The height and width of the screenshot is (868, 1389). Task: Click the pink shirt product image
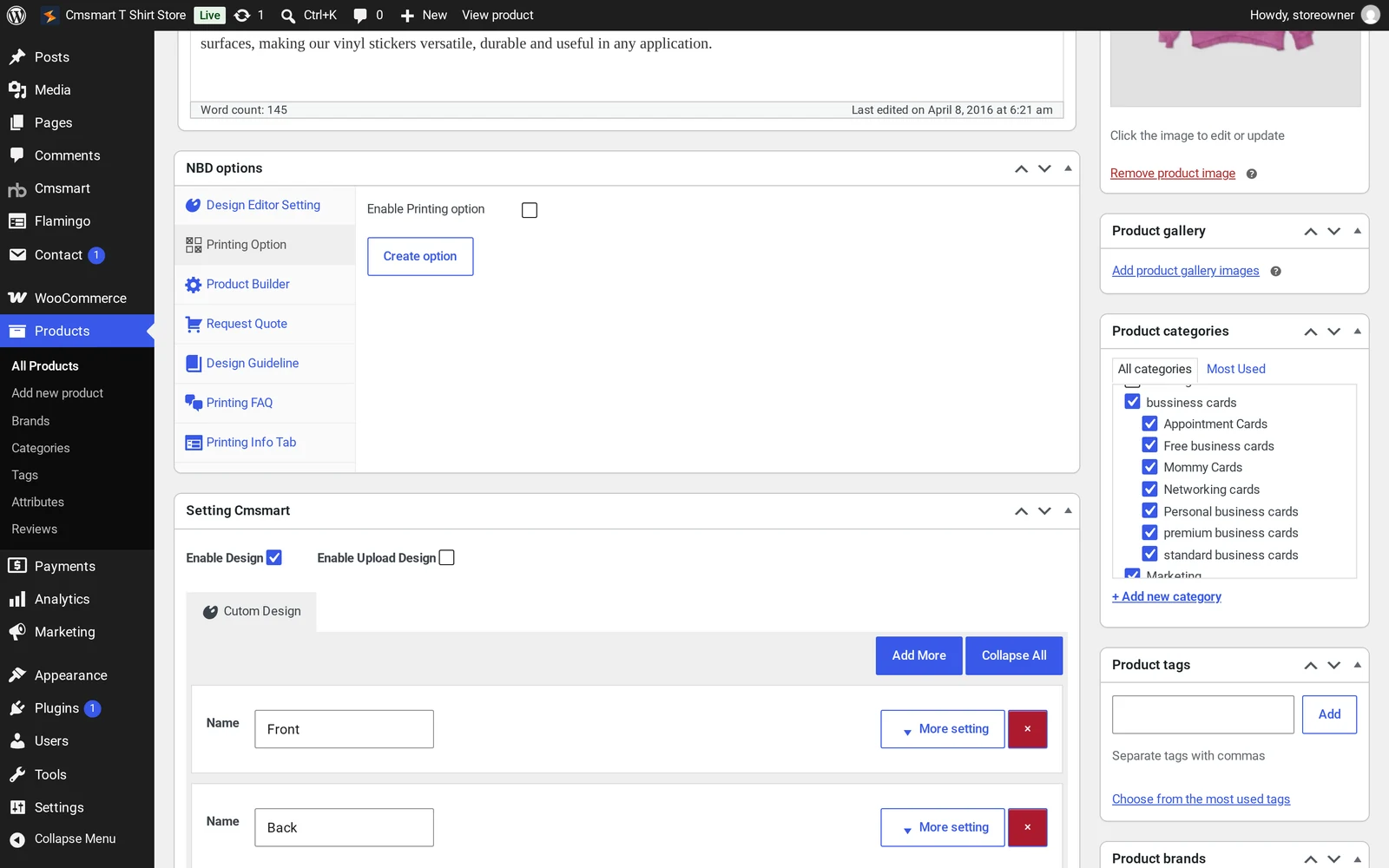tap(1235, 68)
